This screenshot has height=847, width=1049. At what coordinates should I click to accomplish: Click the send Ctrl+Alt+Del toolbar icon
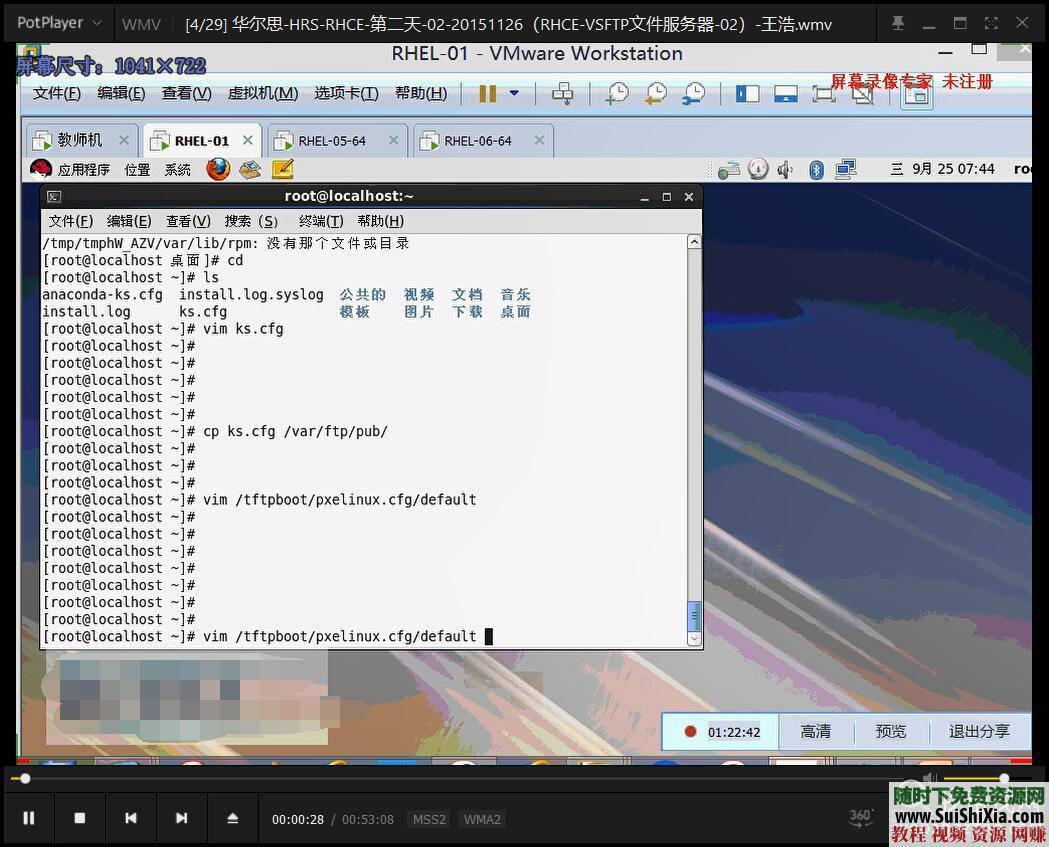tap(563, 94)
